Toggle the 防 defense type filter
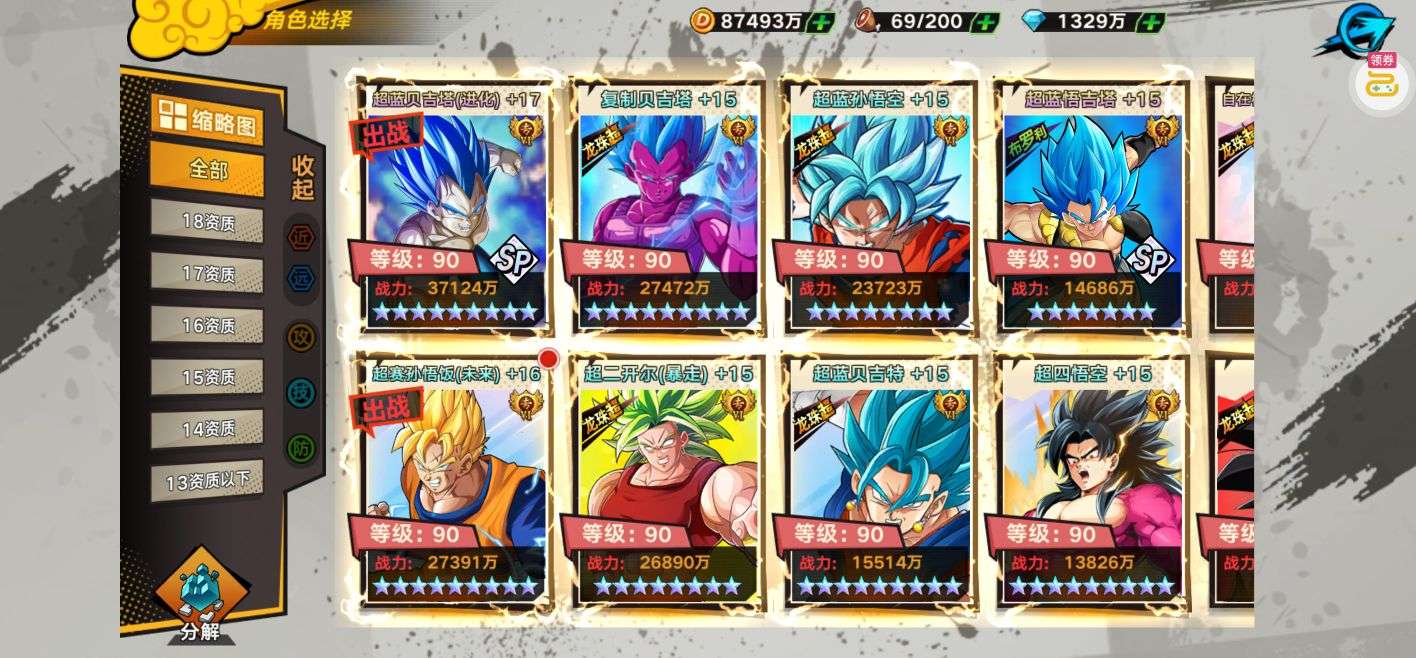The width and height of the screenshot is (1416, 658). [x=301, y=449]
